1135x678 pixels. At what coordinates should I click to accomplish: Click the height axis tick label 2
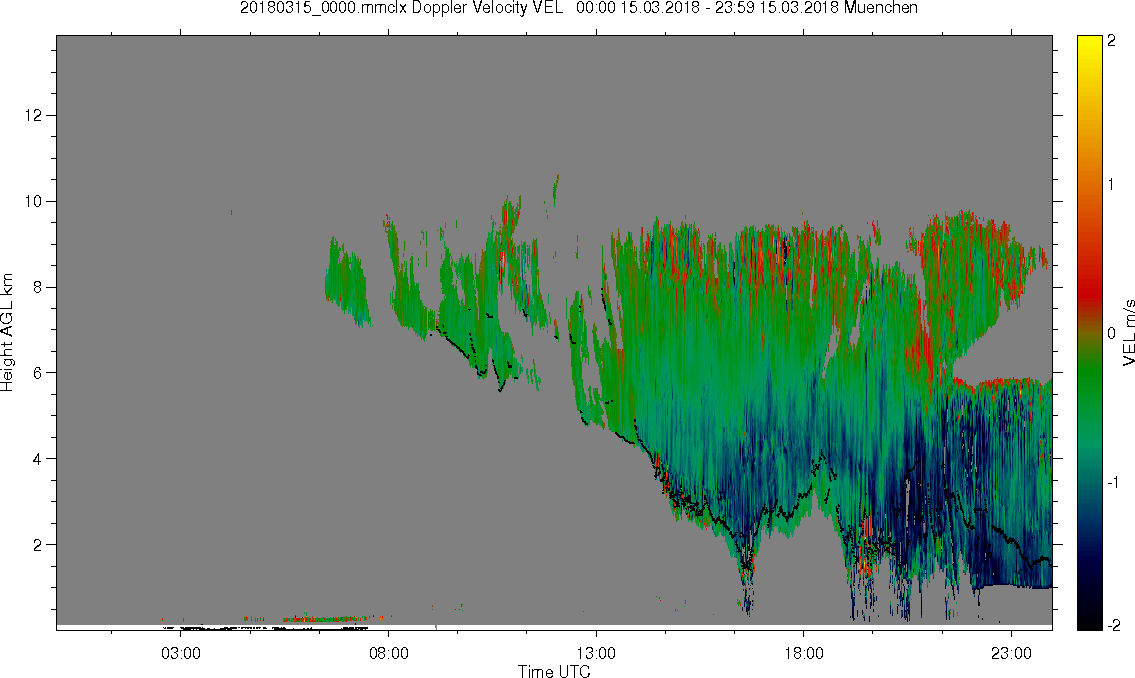tap(38, 544)
